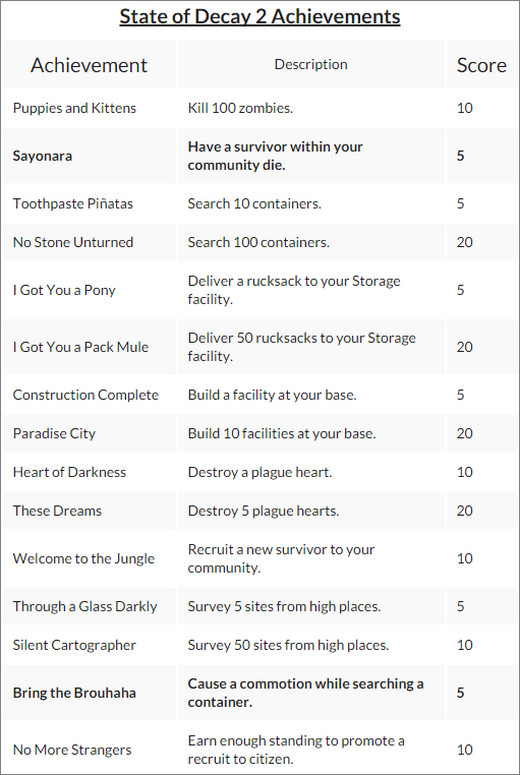Click the Paradise City achievement name

pyautogui.click(x=54, y=433)
